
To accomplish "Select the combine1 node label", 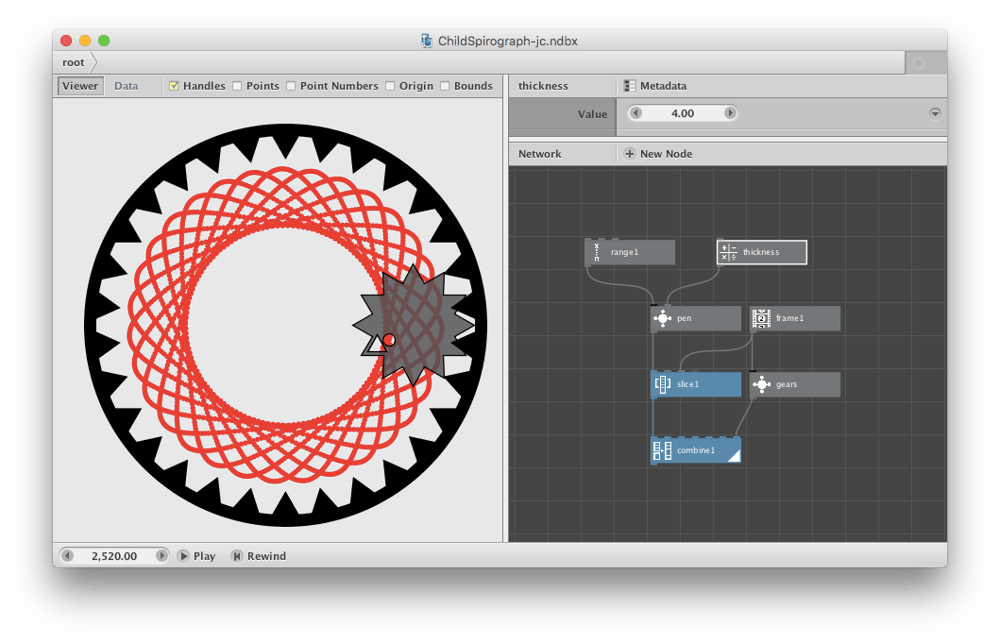I will pyautogui.click(x=696, y=450).
